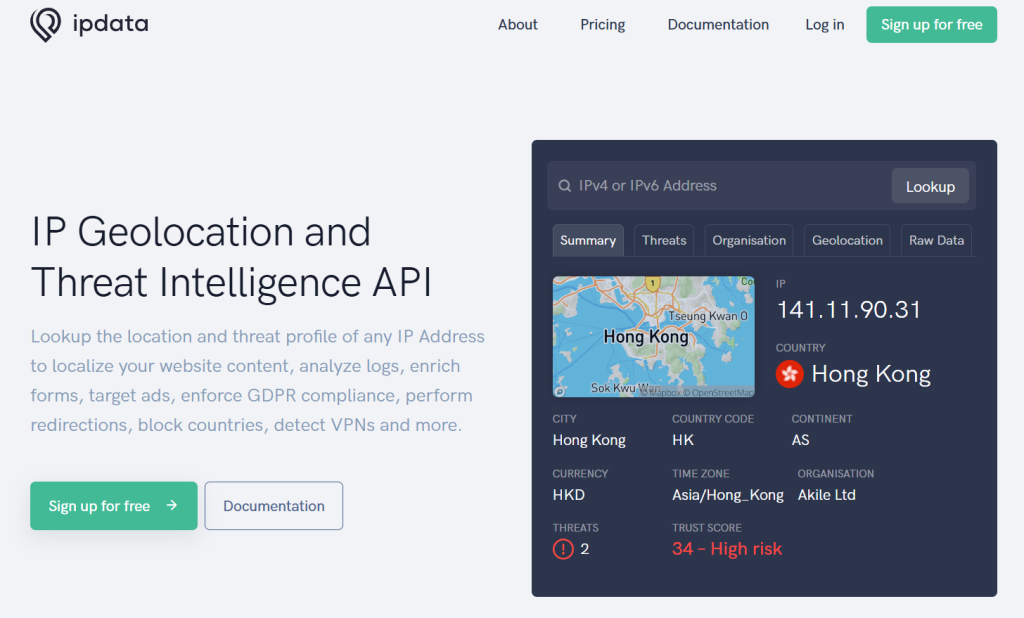View the Raw Data tab
Image resolution: width=1024 pixels, height=618 pixels.
tap(936, 240)
